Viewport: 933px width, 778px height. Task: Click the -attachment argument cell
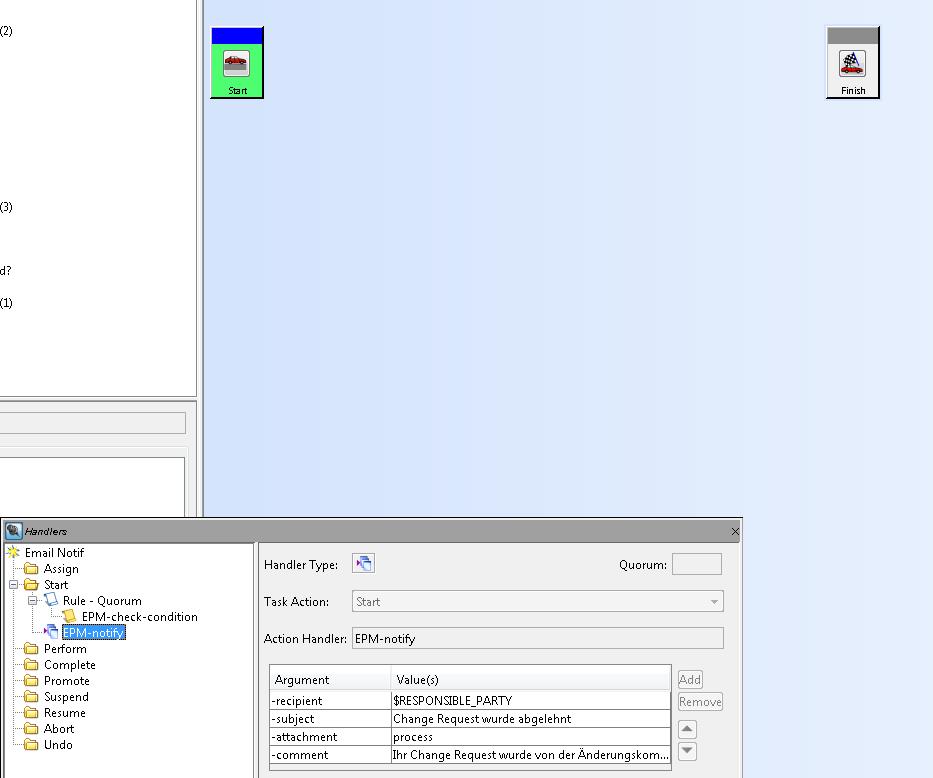coord(330,736)
